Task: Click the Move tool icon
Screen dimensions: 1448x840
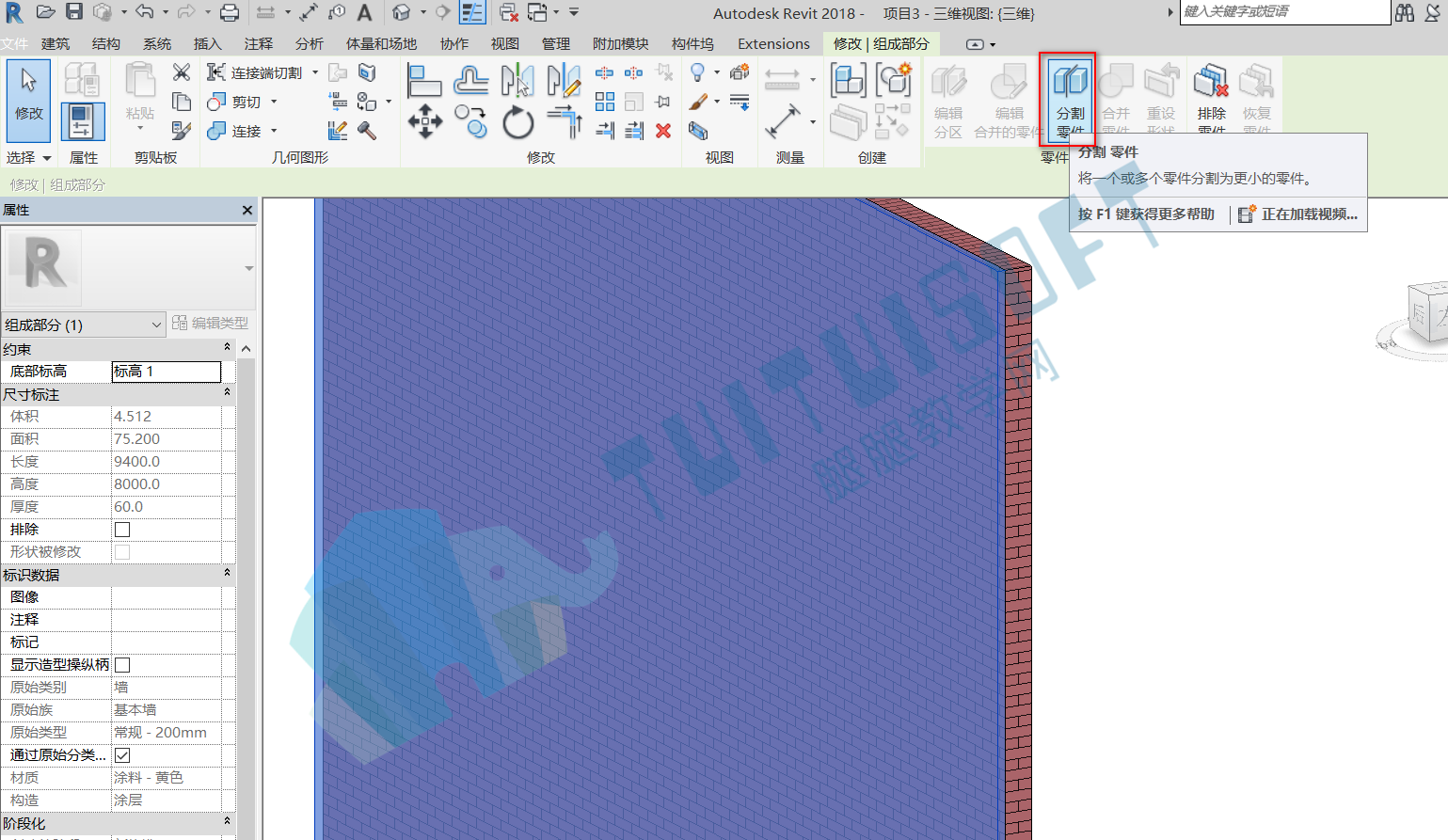Action: click(425, 122)
